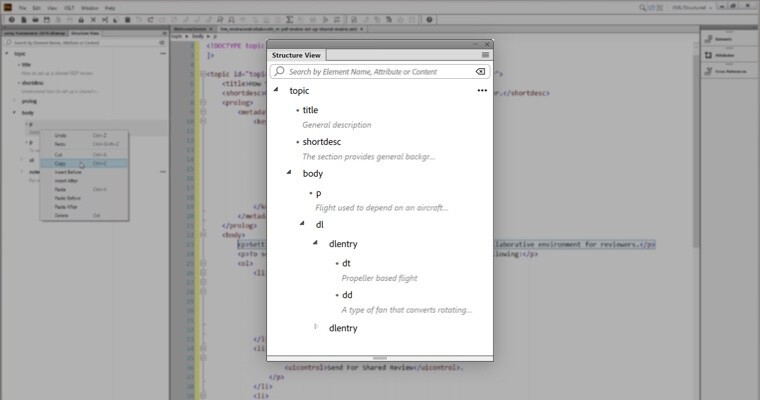Click the 'A type of fan that converts rotating…' text
The width and height of the screenshot is (760, 400).
point(407,310)
